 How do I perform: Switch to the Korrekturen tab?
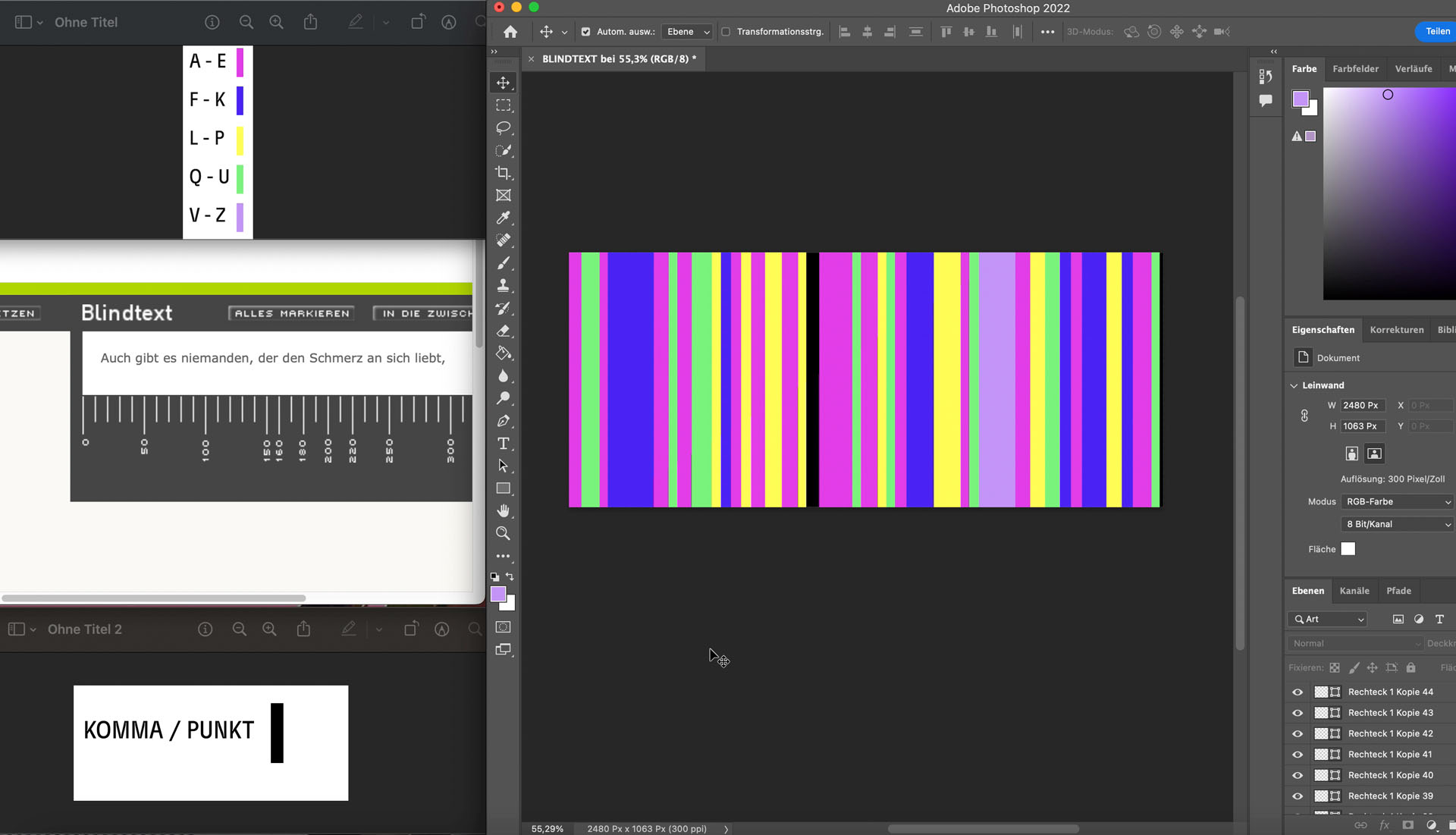(x=1397, y=330)
